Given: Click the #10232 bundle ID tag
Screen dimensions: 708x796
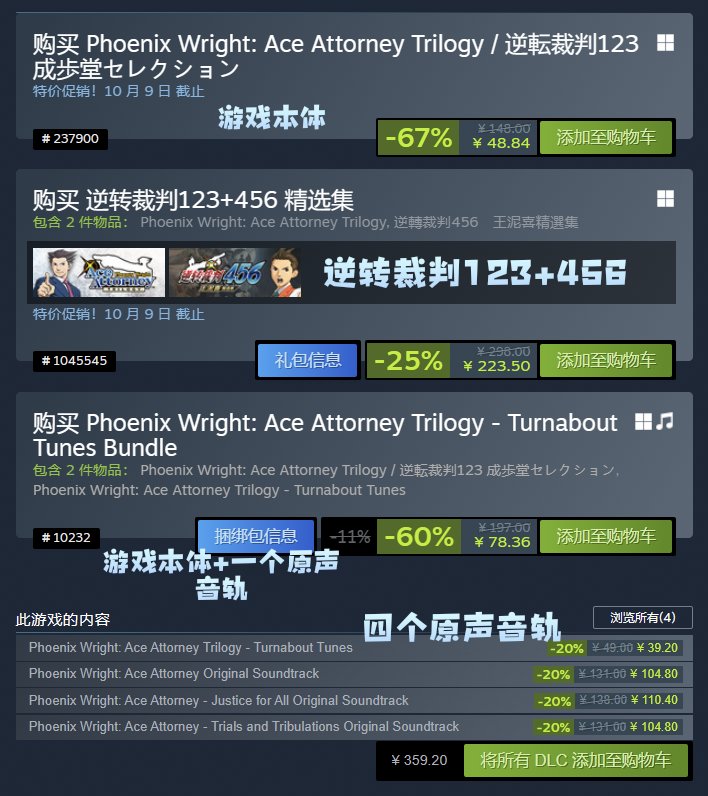Looking at the screenshot, I should [x=66, y=538].
